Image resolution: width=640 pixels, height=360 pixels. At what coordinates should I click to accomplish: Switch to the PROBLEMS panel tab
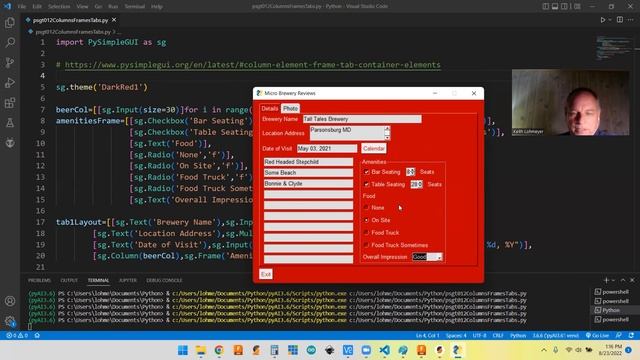click(x=39, y=280)
